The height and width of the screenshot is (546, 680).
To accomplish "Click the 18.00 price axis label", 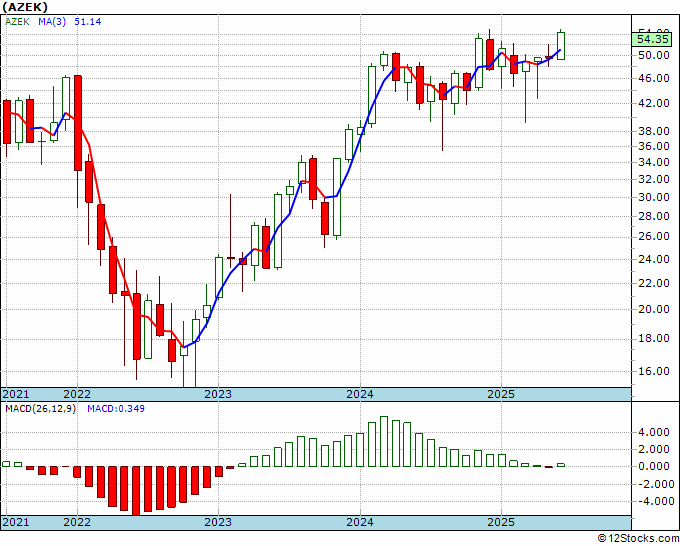I will (656, 338).
